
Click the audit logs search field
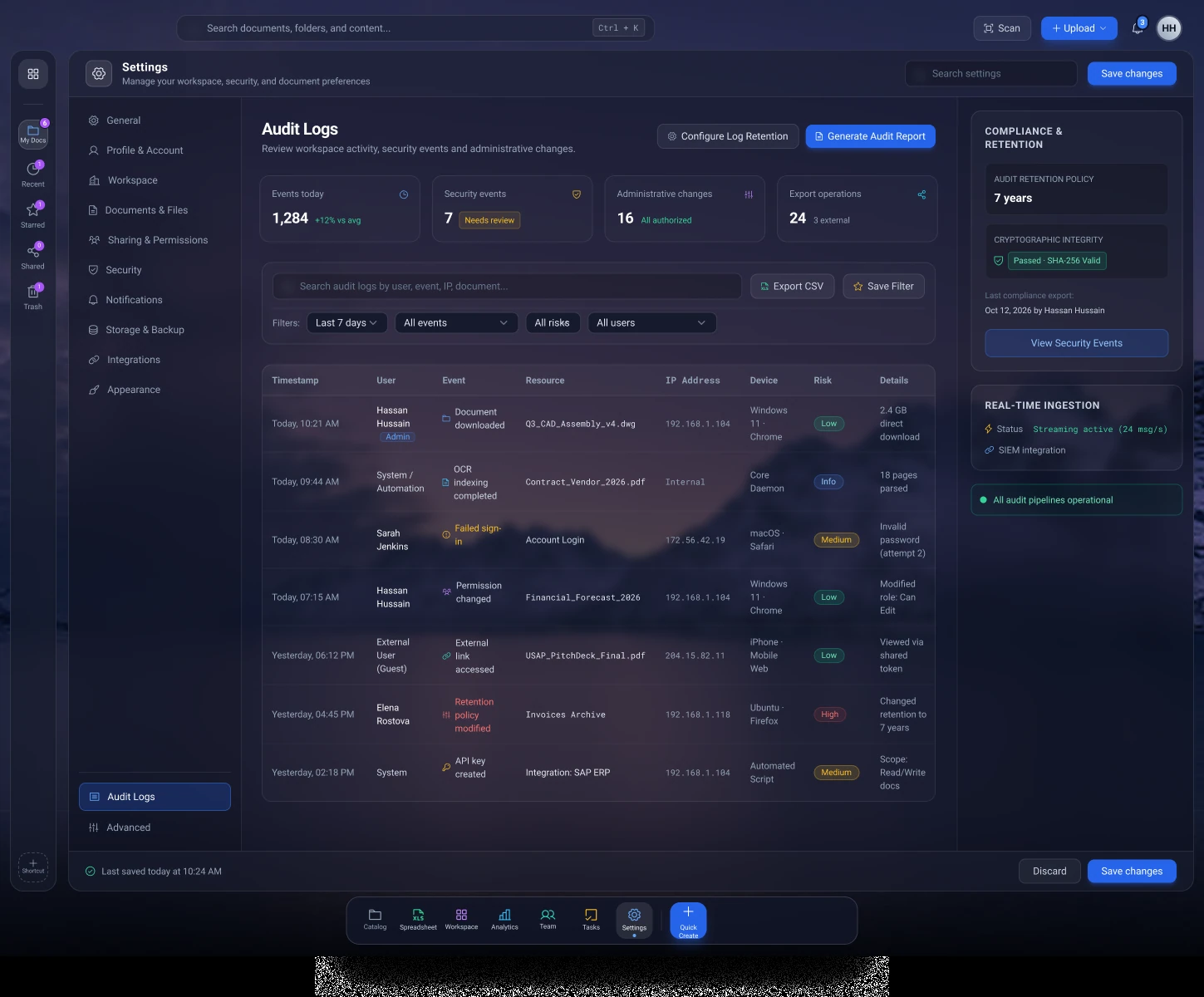click(x=507, y=287)
